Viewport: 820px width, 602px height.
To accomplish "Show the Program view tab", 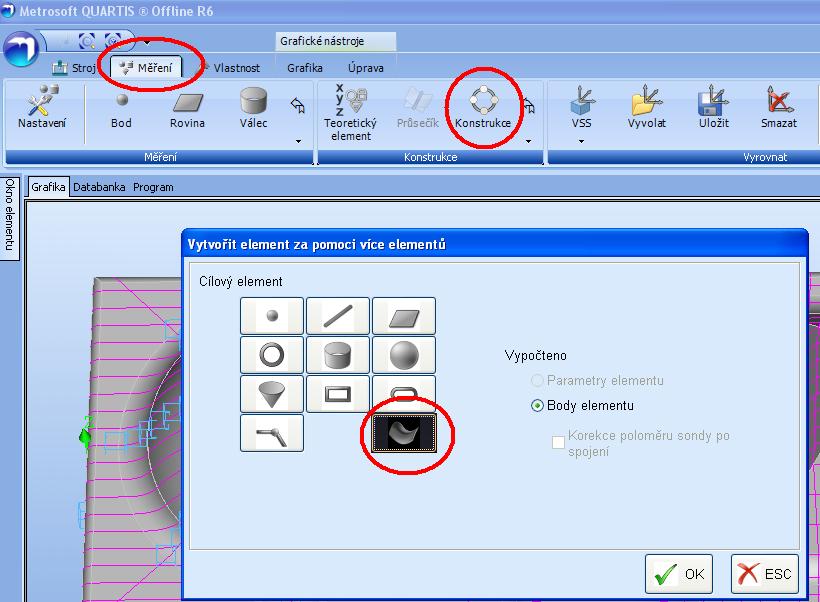I will [153, 187].
